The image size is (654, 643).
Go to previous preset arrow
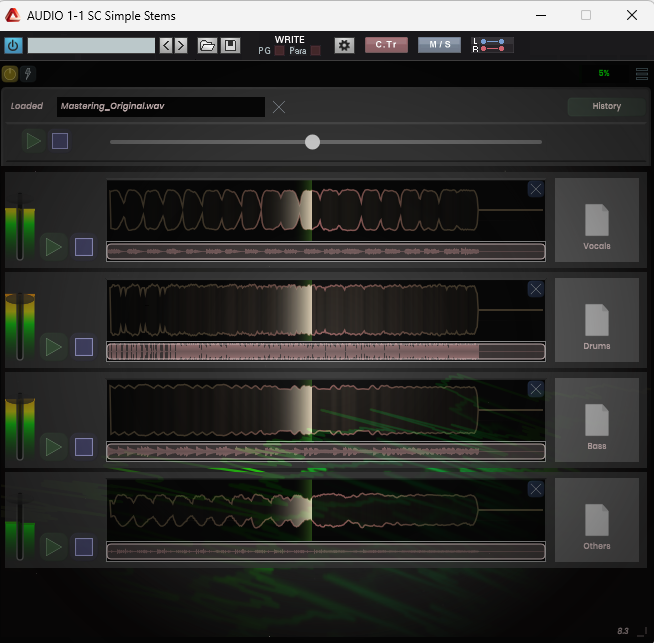[166, 45]
